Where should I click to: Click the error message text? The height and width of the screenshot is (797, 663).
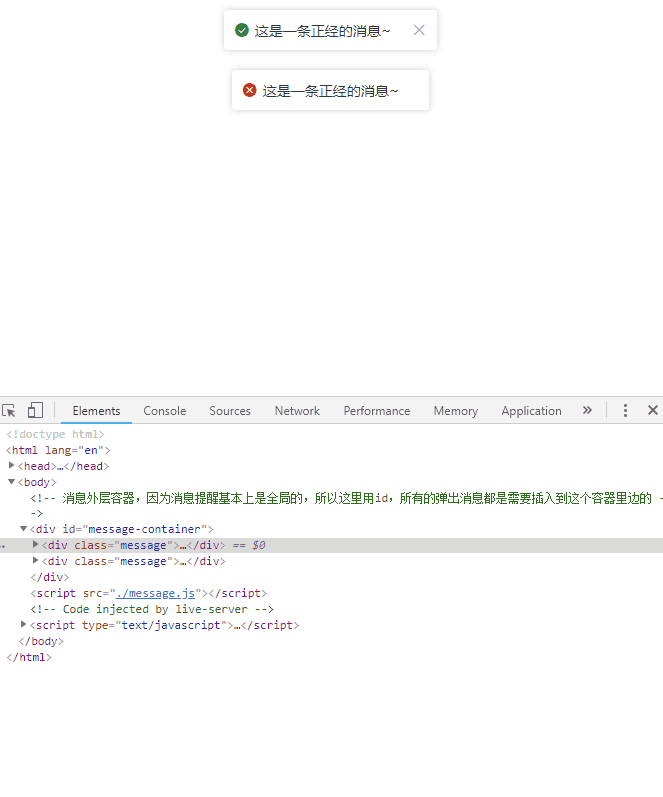point(330,91)
